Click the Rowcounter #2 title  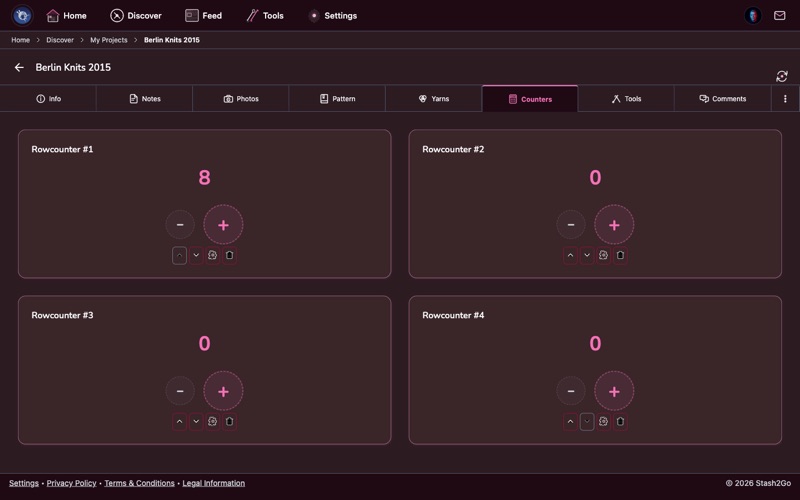click(453, 149)
